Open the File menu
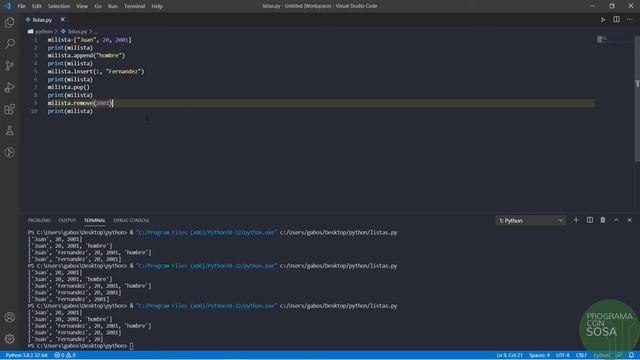The height and width of the screenshot is (360, 640). pos(21,6)
